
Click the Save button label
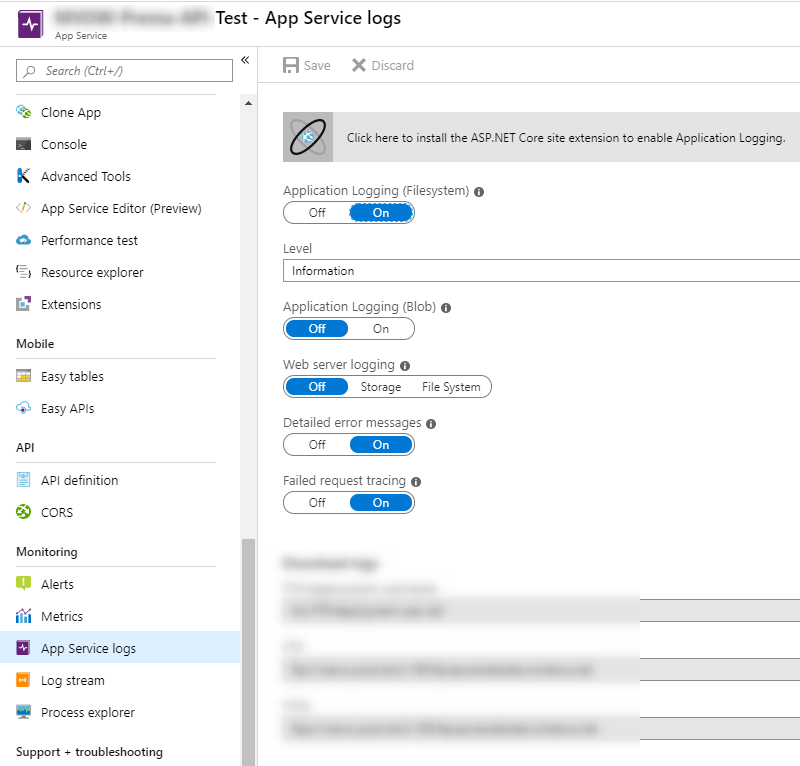(x=317, y=65)
